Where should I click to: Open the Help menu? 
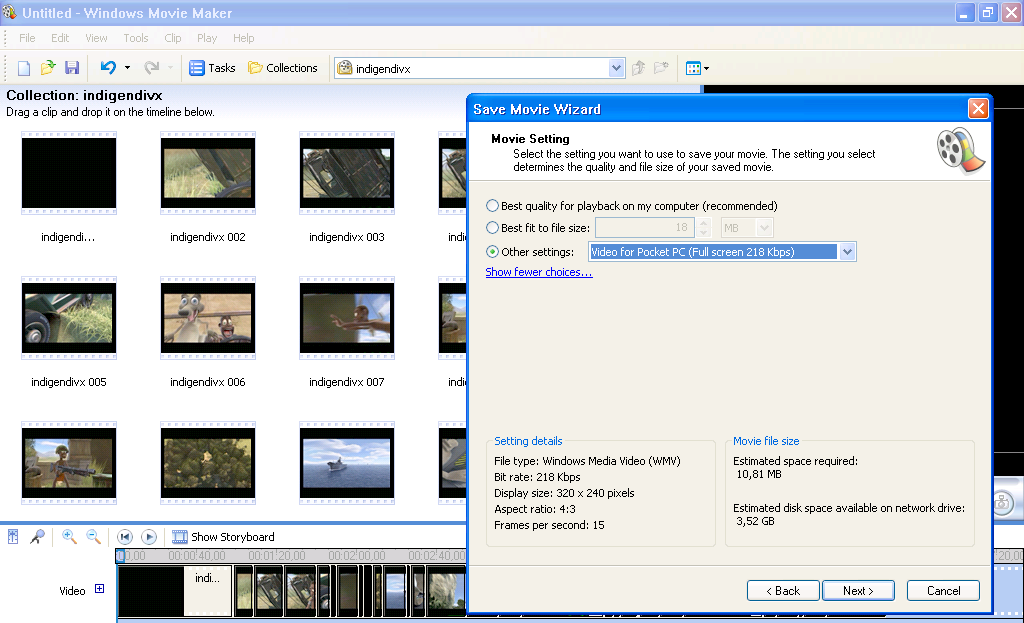[x=244, y=38]
